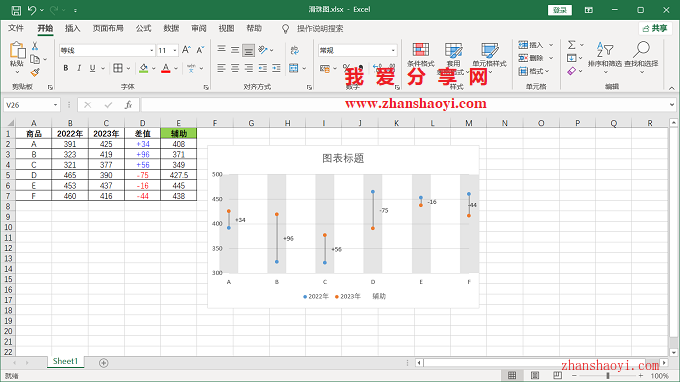Activate the Format Painter brush
680x382 pixels.
click(35, 72)
